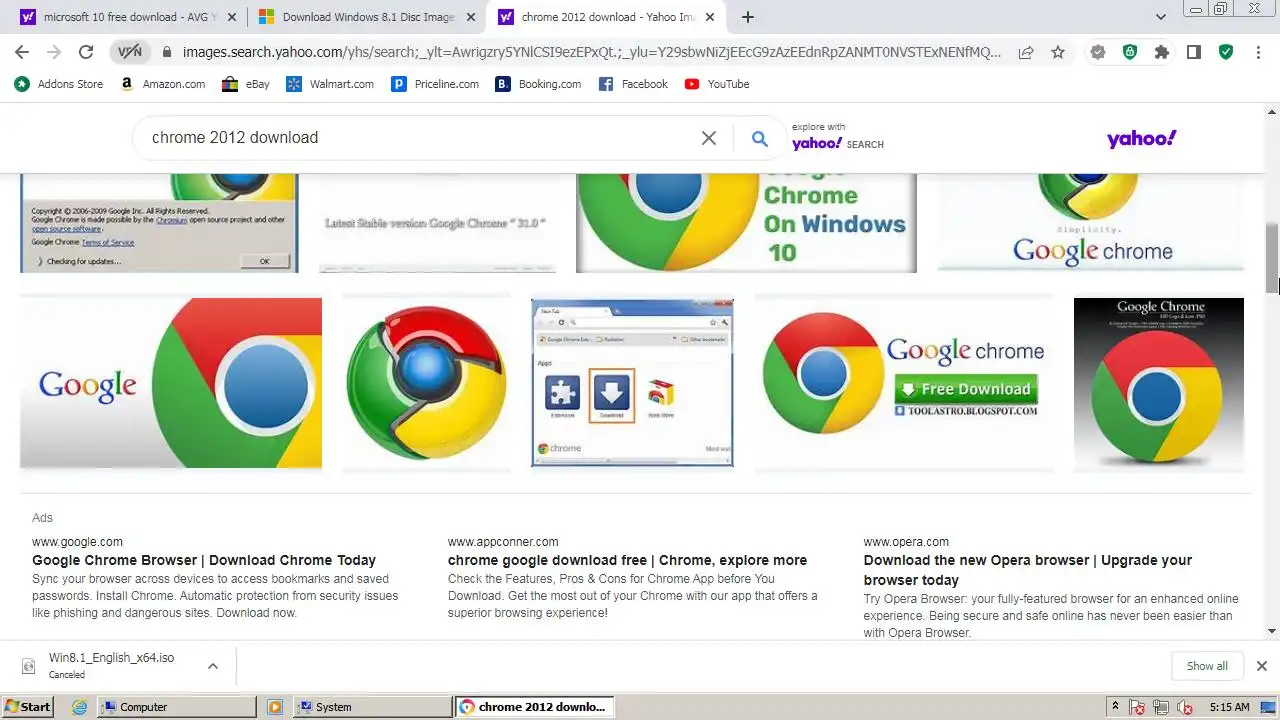This screenshot has height=720, width=1280.
Task: Open the Chrome new tab apps screenshot thumbnail
Action: (x=632, y=383)
